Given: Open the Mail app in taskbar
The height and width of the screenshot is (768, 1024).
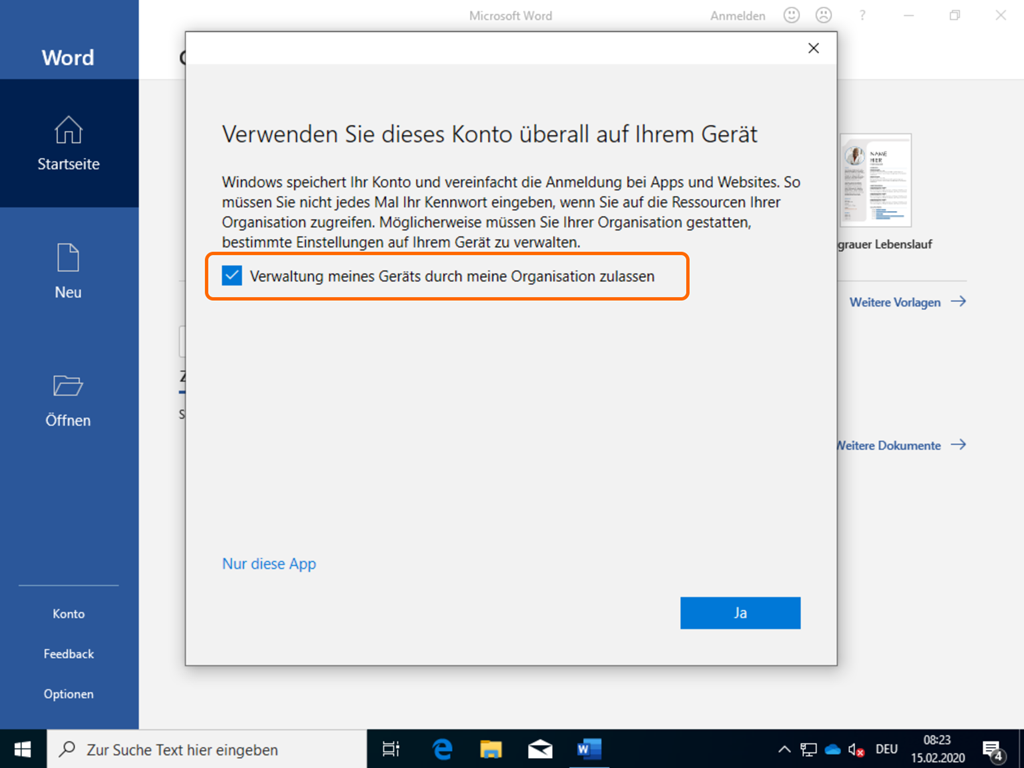Looking at the screenshot, I should click(540, 749).
